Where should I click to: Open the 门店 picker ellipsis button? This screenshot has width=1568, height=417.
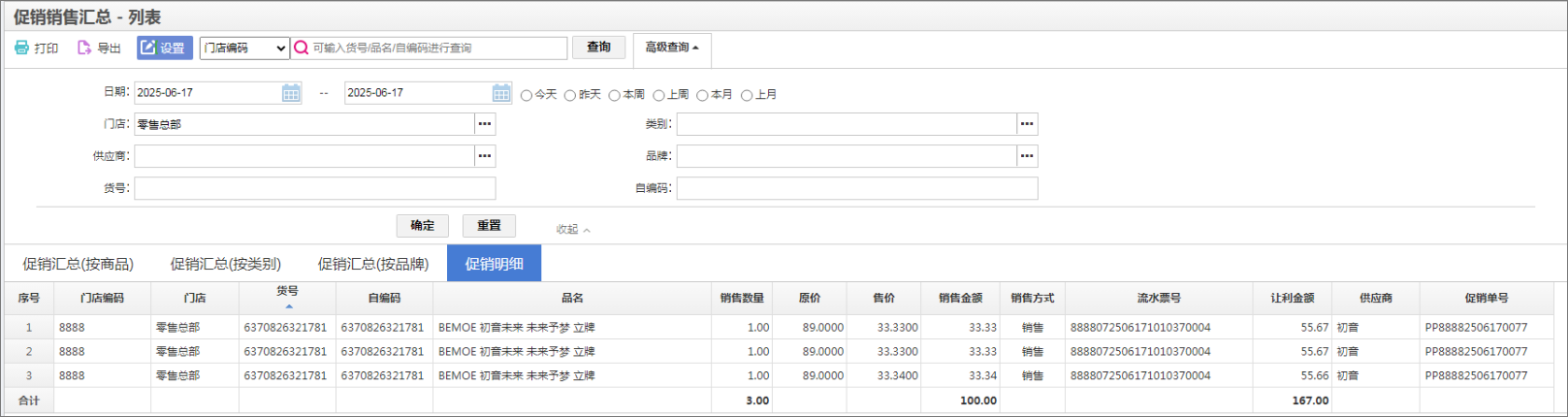485,124
